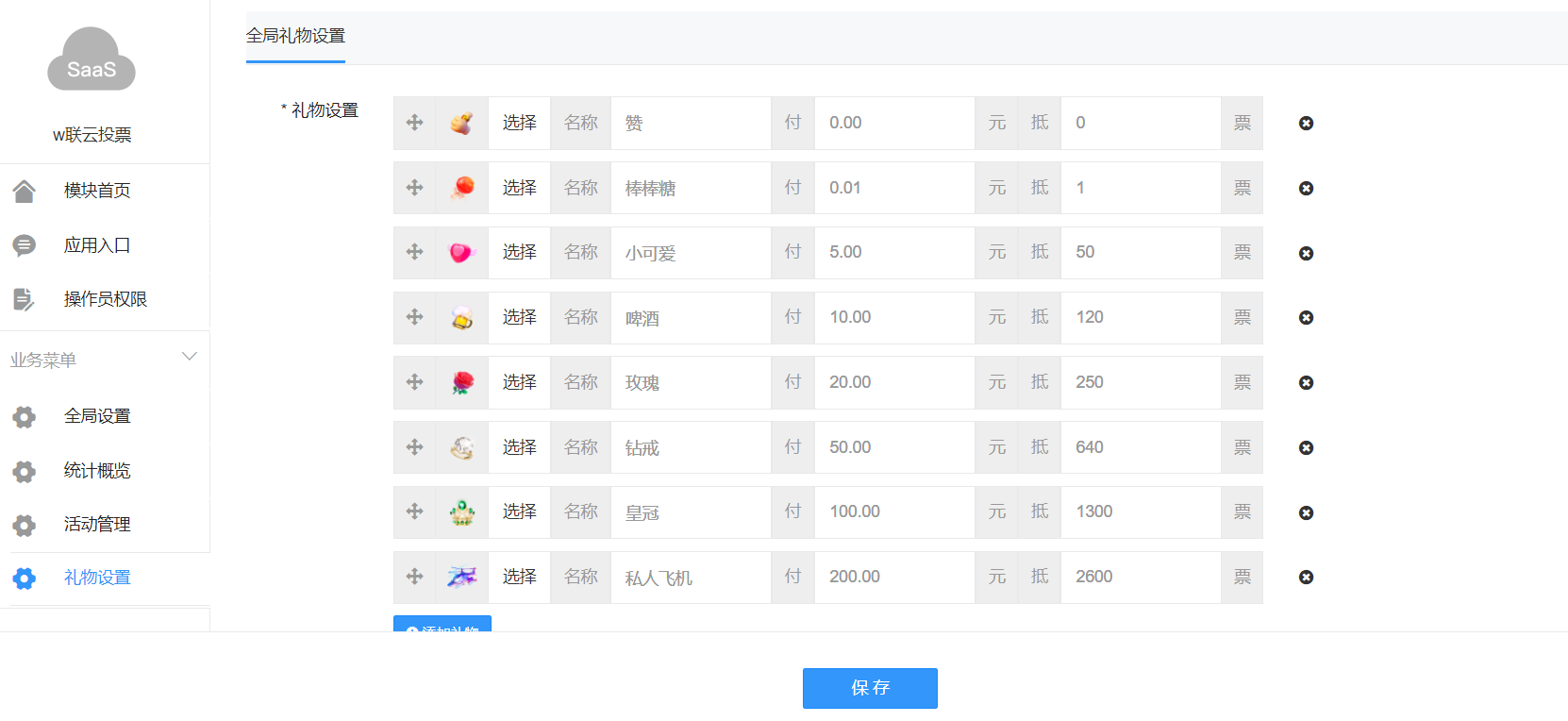Click the rose image of 玫瑰 gift
Viewport: 1568px width, 721px height.
pyautogui.click(x=462, y=382)
